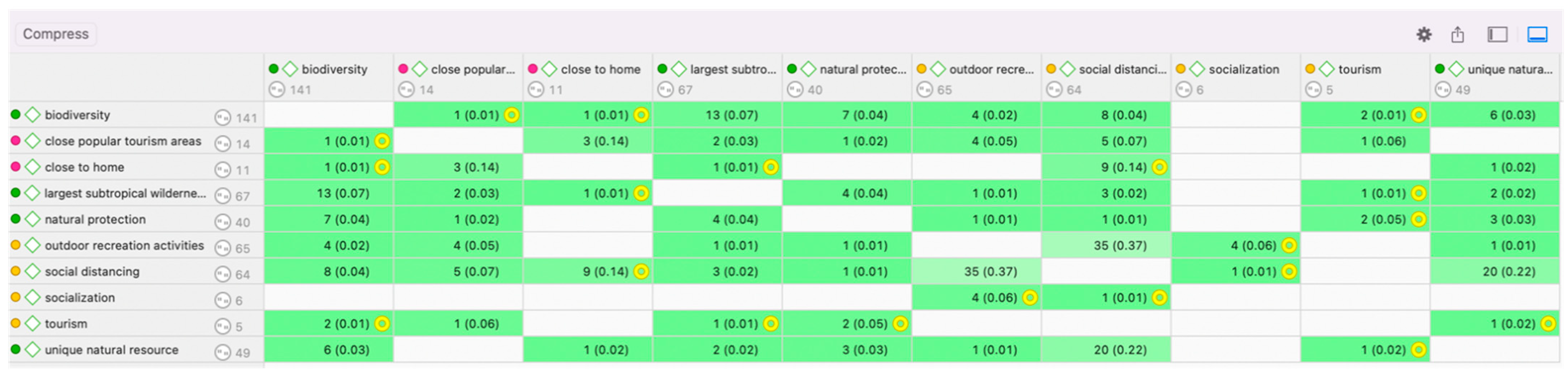Select the unique natural resource row label
The image size is (1568, 376).
tap(111, 350)
